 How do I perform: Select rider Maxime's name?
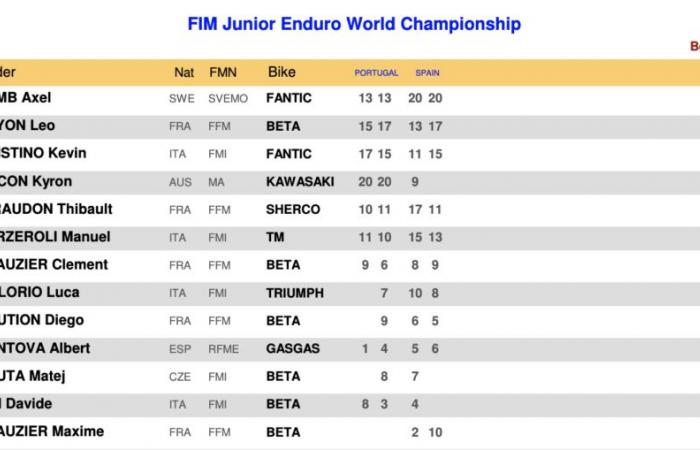(52, 431)
